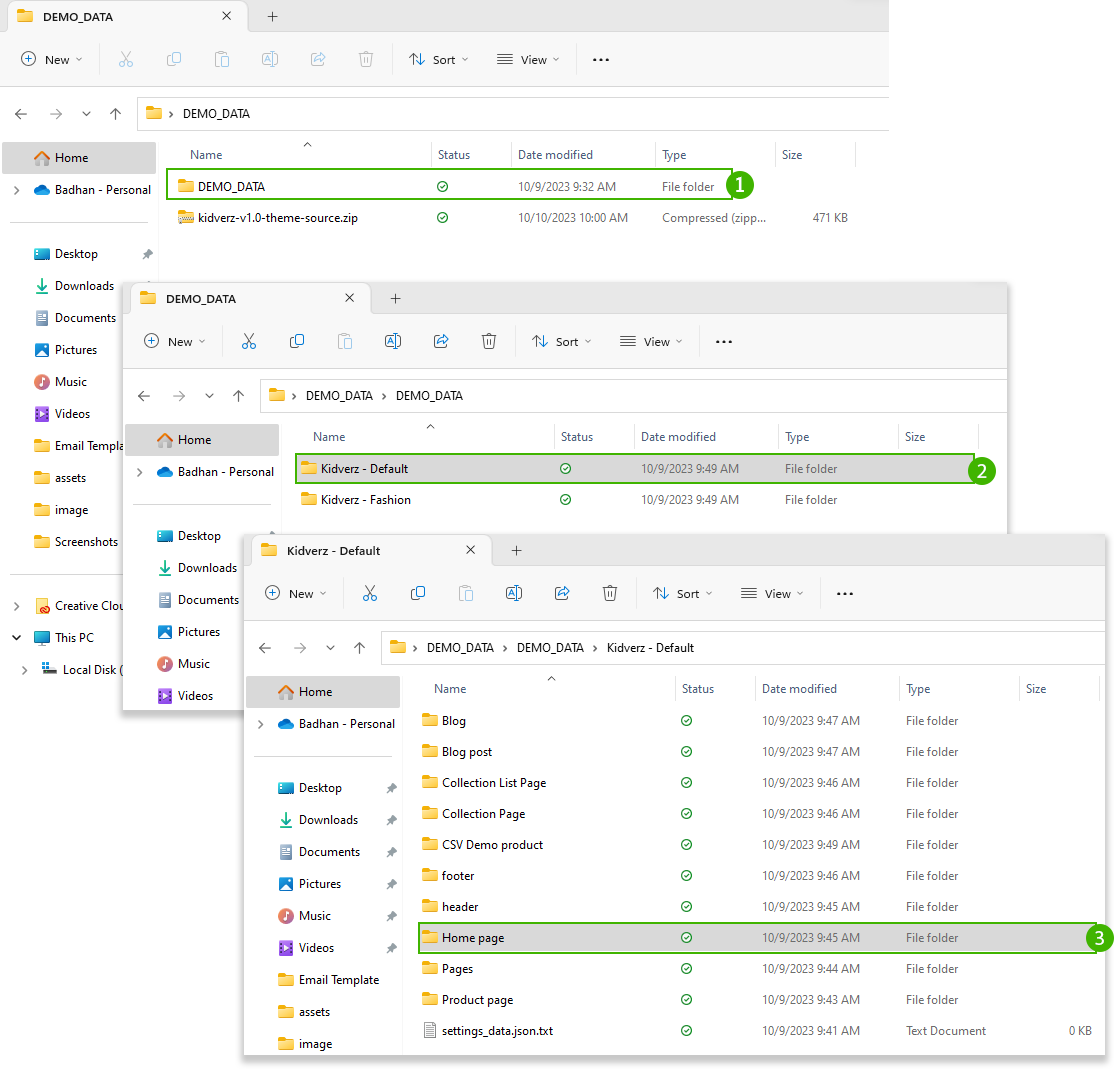This screenshot has width=1118, height=1071.
Task: Open Sort dropdown in Kidverz - Default window
Action: point(683,593)
